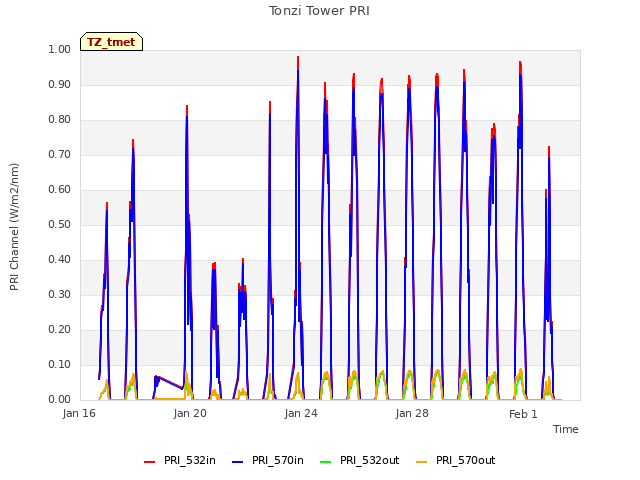Select the Jan 20 x-axis label
Image resolution: width=640 pixels, height=480 pixels.
(190, 413)
